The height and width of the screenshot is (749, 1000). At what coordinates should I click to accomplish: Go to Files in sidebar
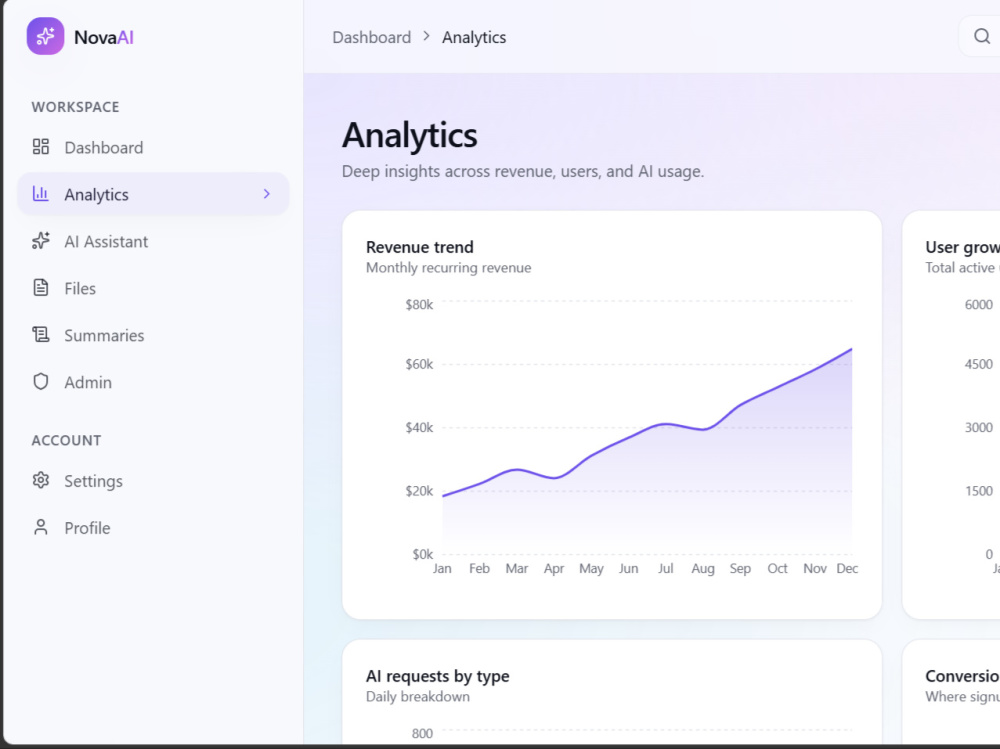point(153,288)
